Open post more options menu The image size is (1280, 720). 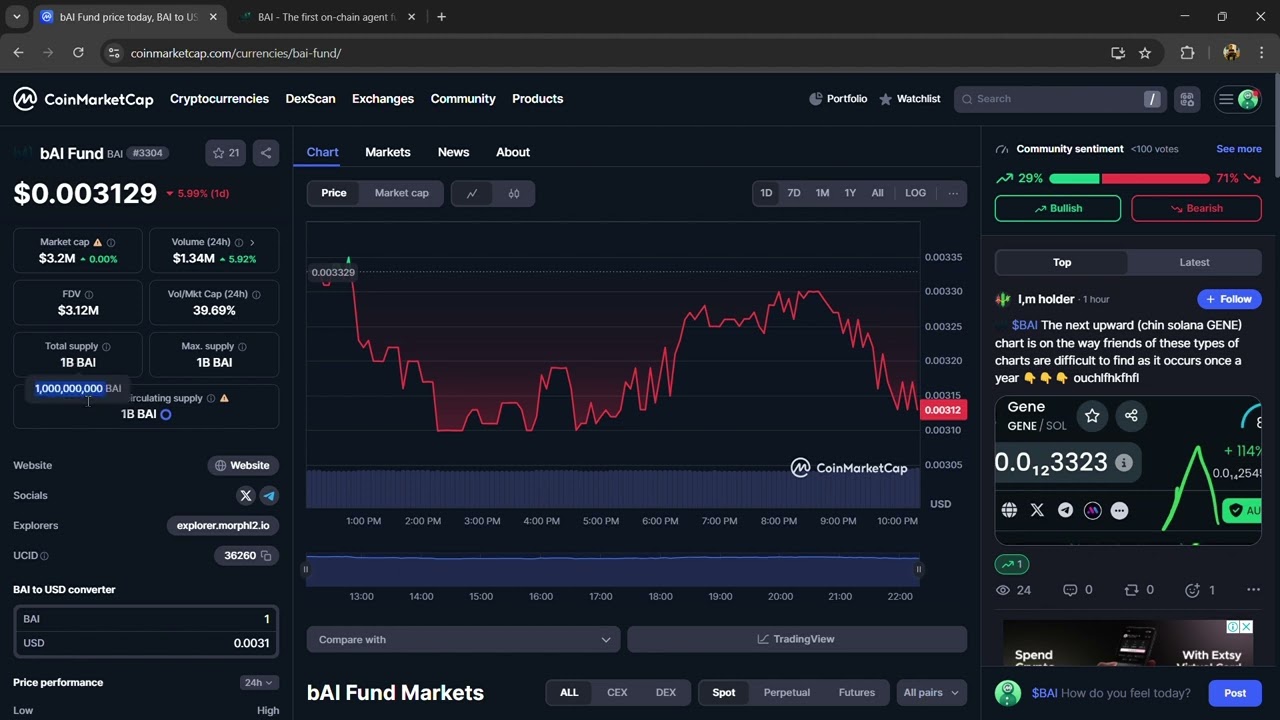[1253, 590]
